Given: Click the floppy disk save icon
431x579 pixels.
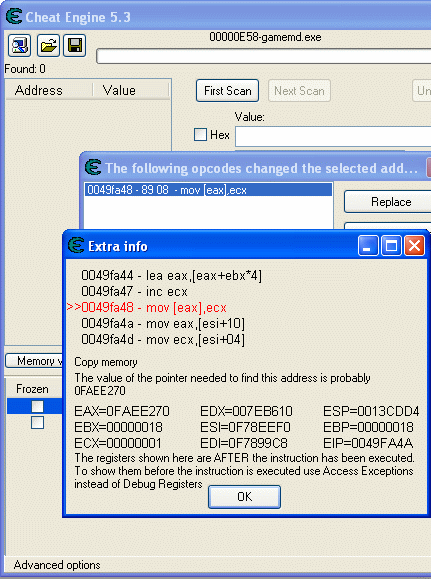Looking at the screenshot, I should (75, 45).
